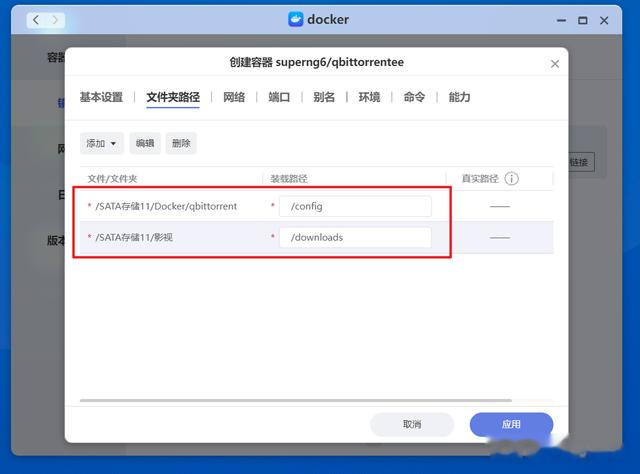
Task: Maximize the docker window
Action: click(583, 20)
